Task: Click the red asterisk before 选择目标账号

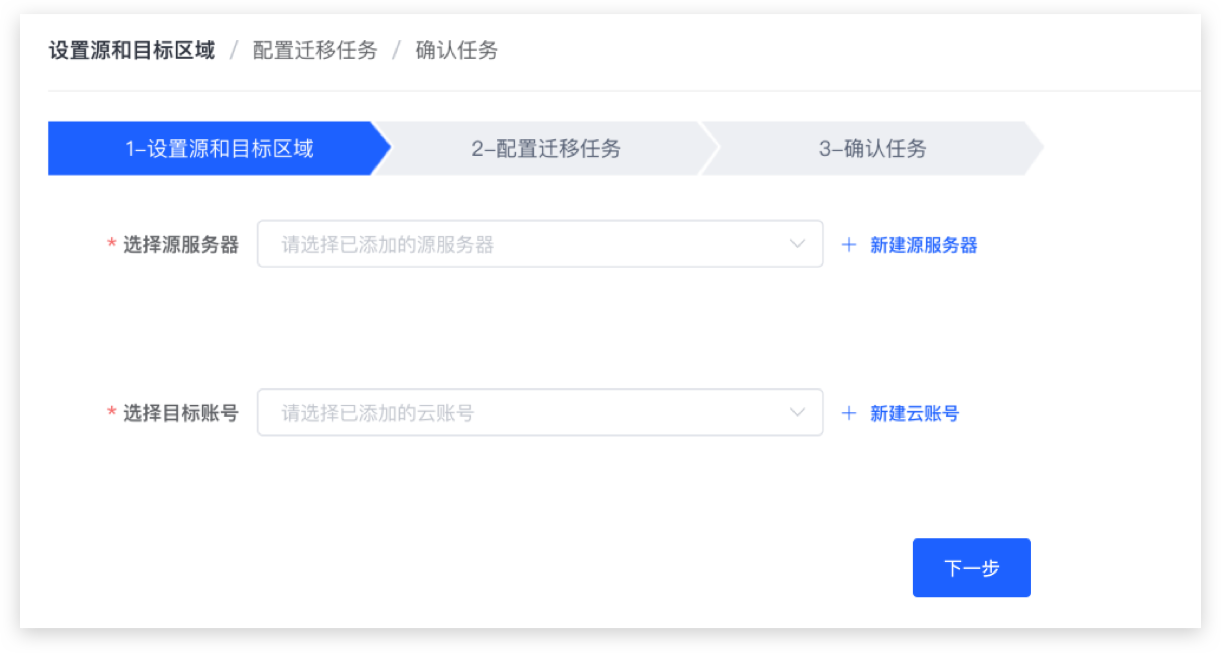Action: [112, 413]
